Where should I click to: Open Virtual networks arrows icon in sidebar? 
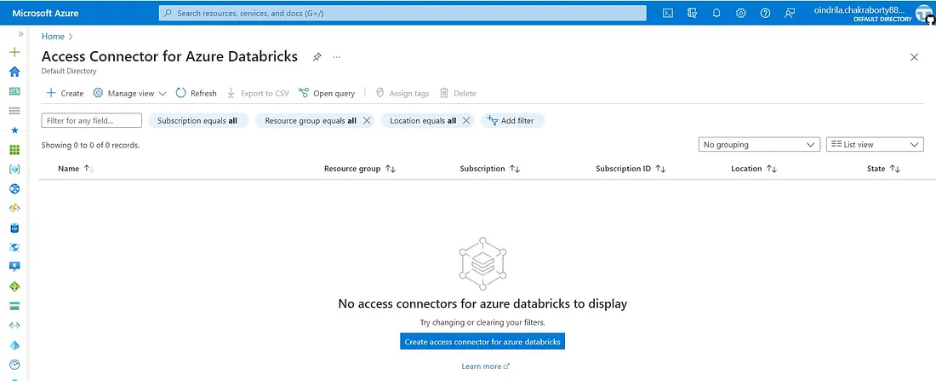pos(15,325)
